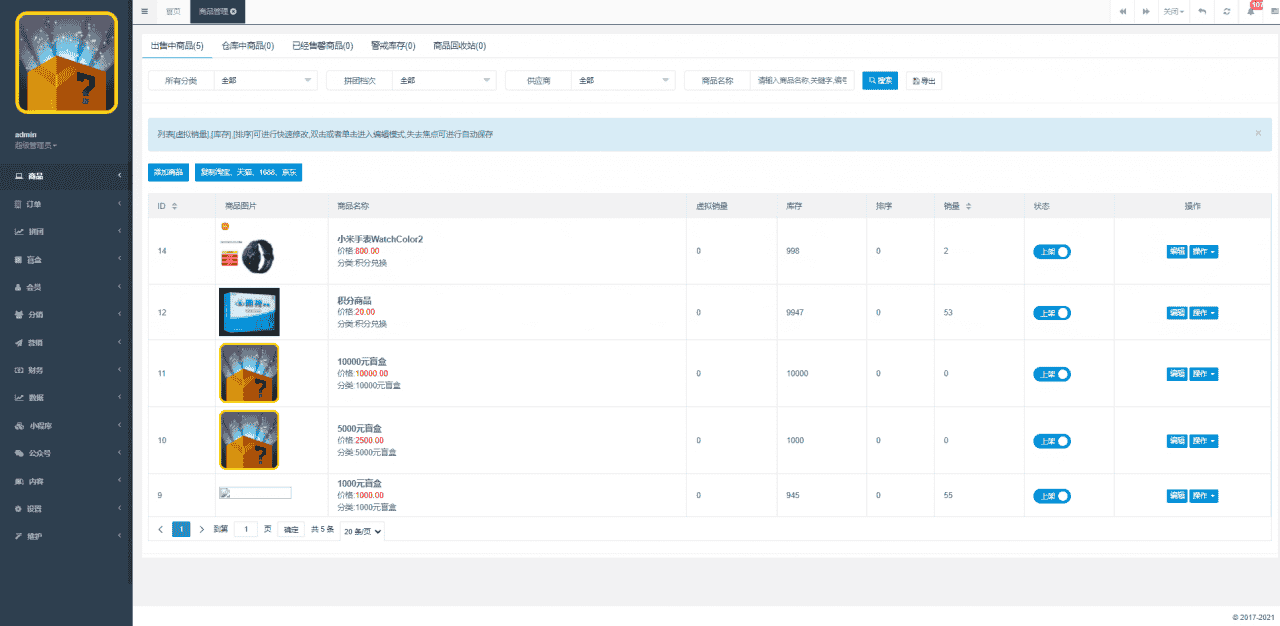Turn off 上架 switch for 1000元盲盒

point(1052,496)
